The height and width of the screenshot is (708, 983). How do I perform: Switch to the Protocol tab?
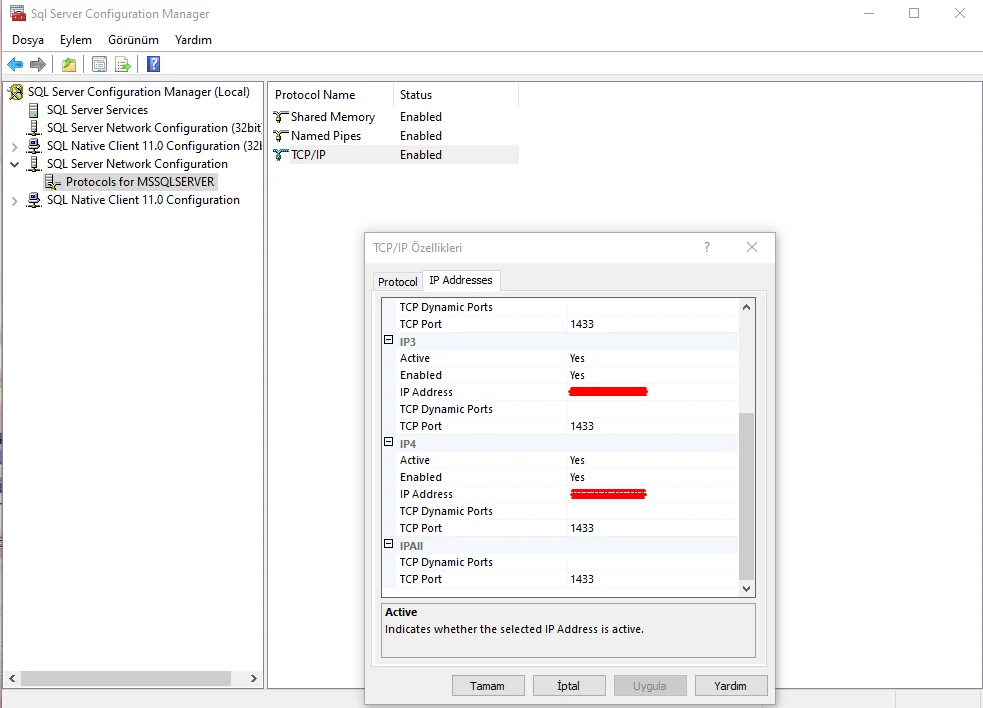[397, 282]
